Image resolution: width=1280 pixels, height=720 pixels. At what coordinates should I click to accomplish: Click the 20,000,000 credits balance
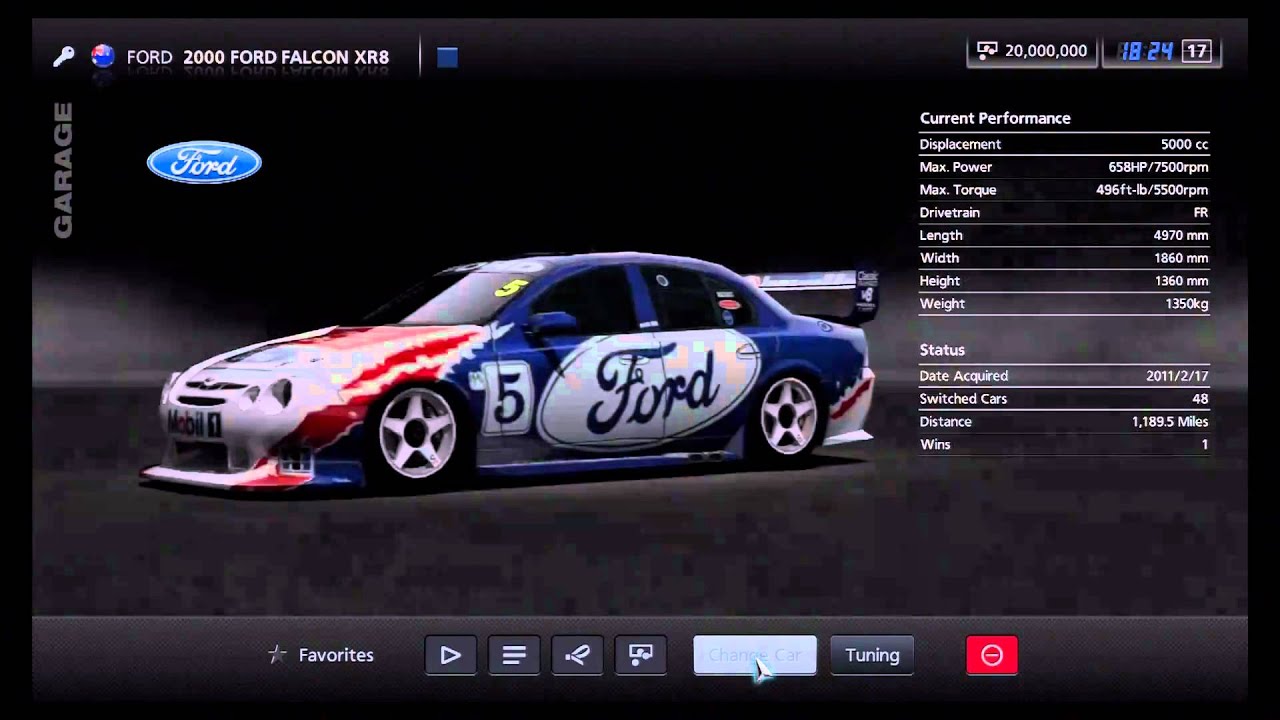(1046, 51)
